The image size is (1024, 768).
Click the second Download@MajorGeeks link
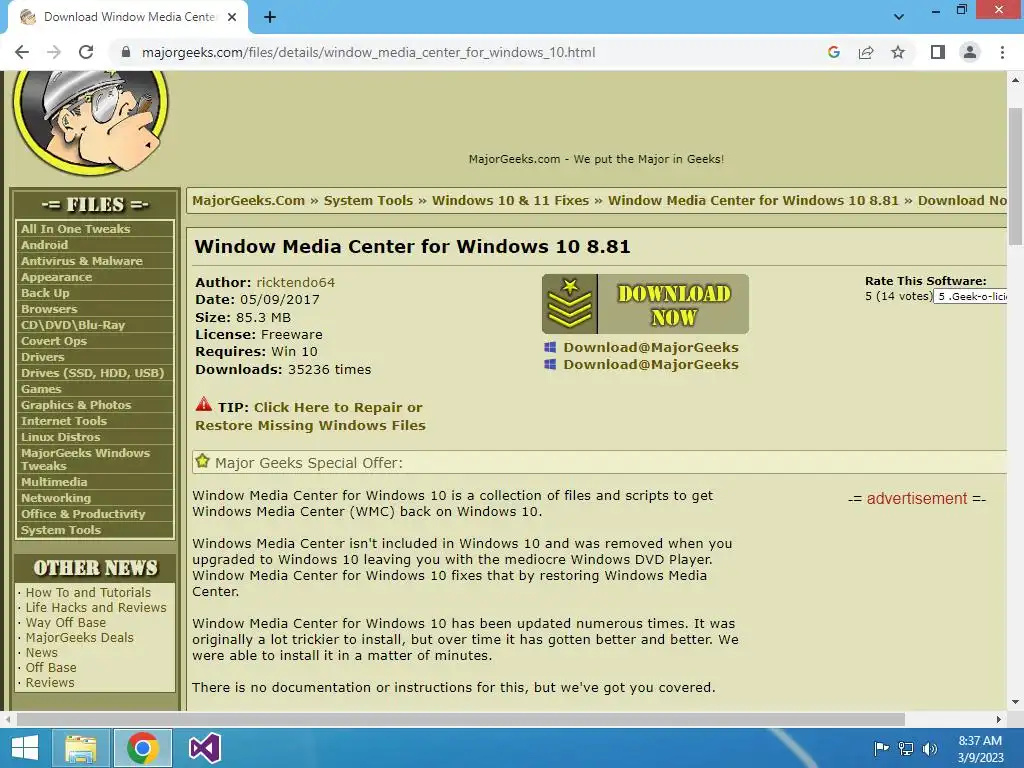[650, 364]
